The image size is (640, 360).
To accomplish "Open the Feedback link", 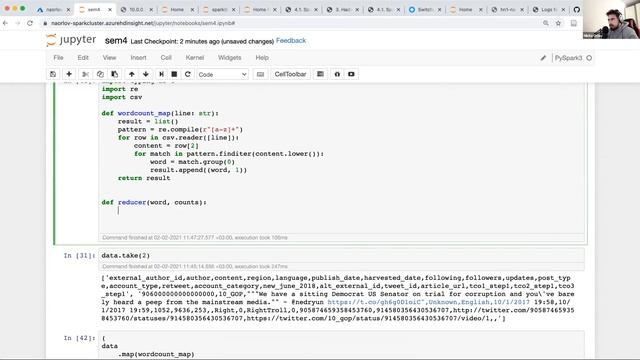I will 291,41.
